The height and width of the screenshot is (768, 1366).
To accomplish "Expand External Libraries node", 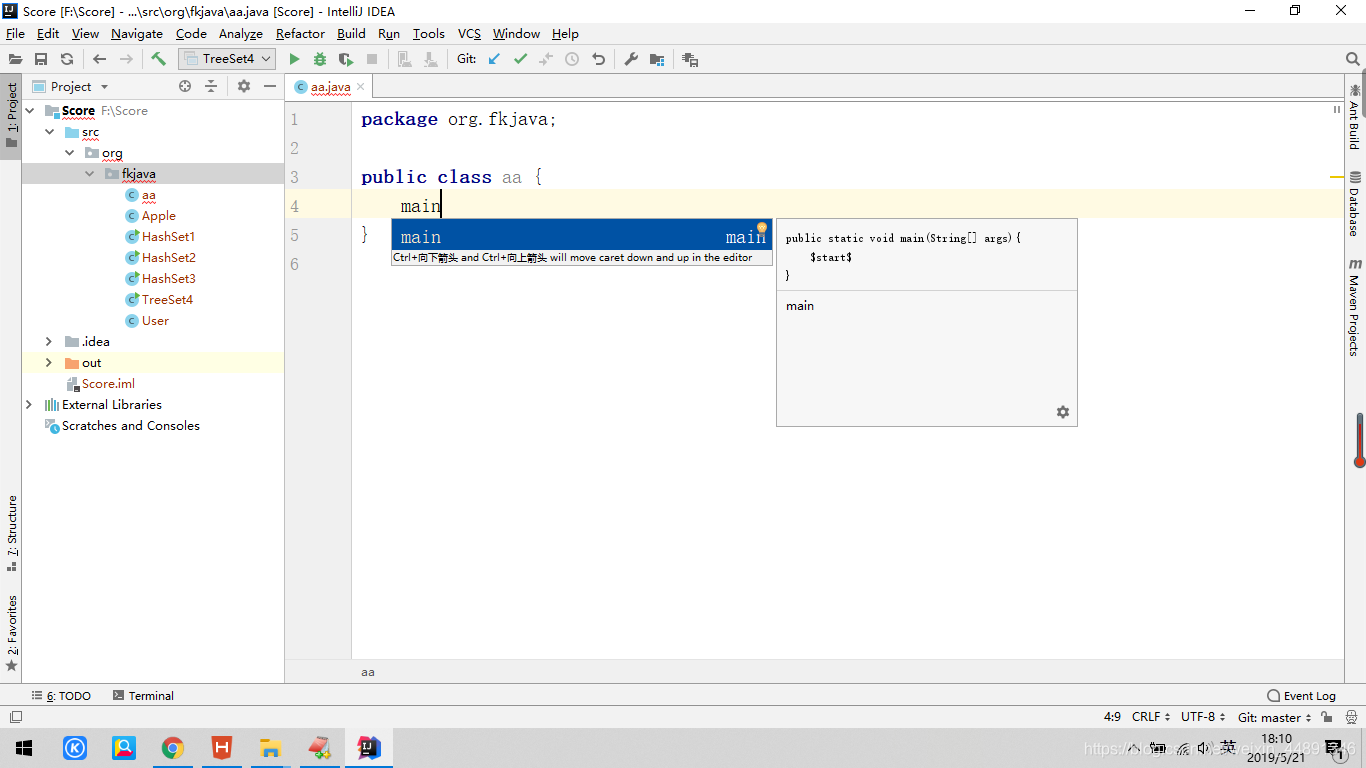I will (29, 405).
